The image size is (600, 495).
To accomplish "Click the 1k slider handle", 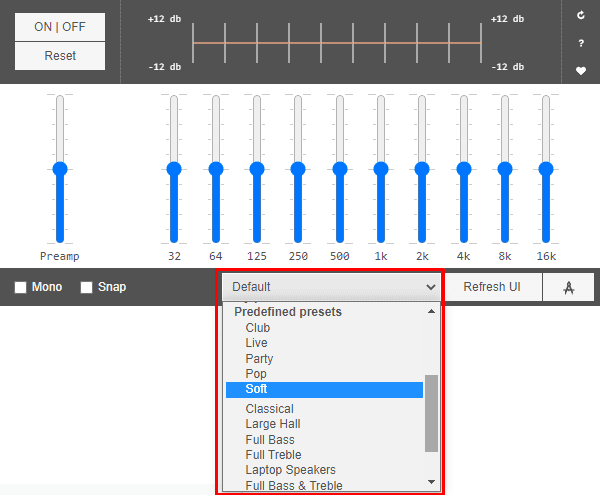I will point(381,169).
